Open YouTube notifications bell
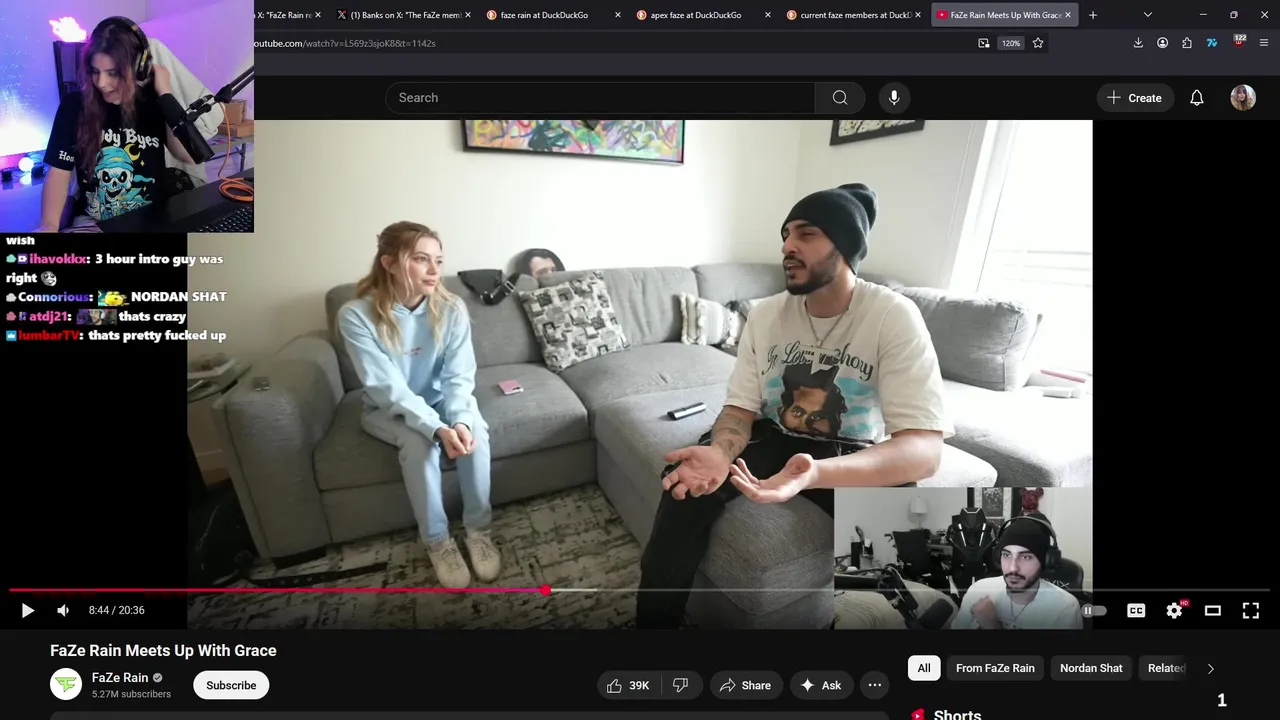The width and height of the screenshot is (1280, 720). (x=1196, y=97)
